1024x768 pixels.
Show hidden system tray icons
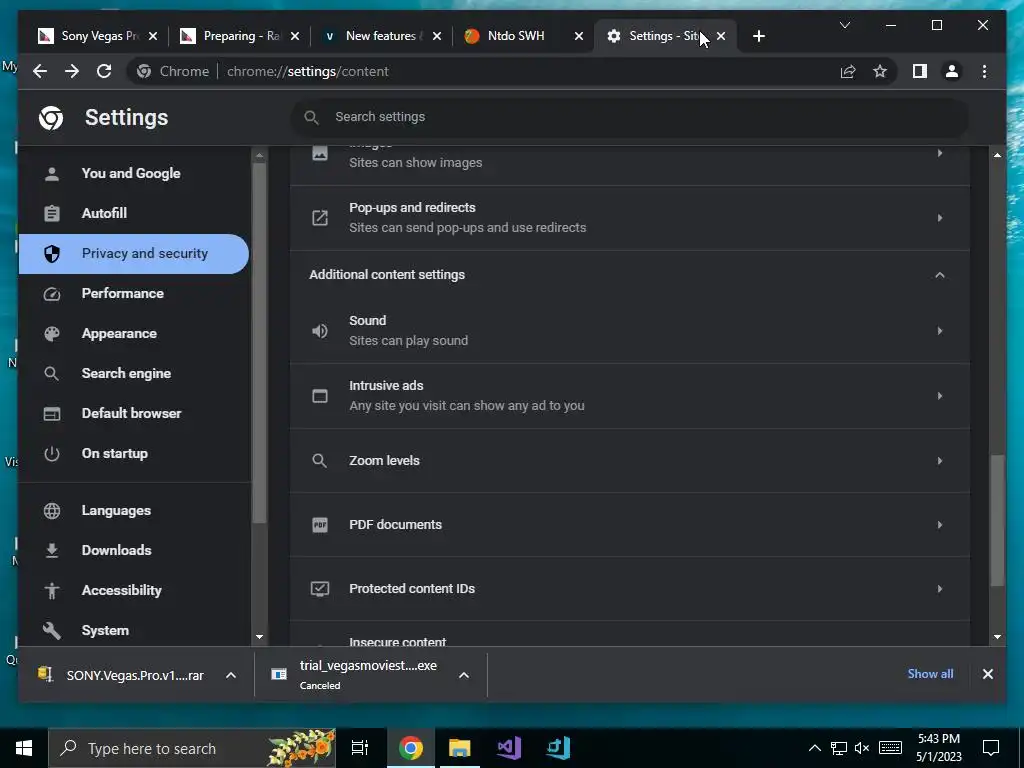814,748
